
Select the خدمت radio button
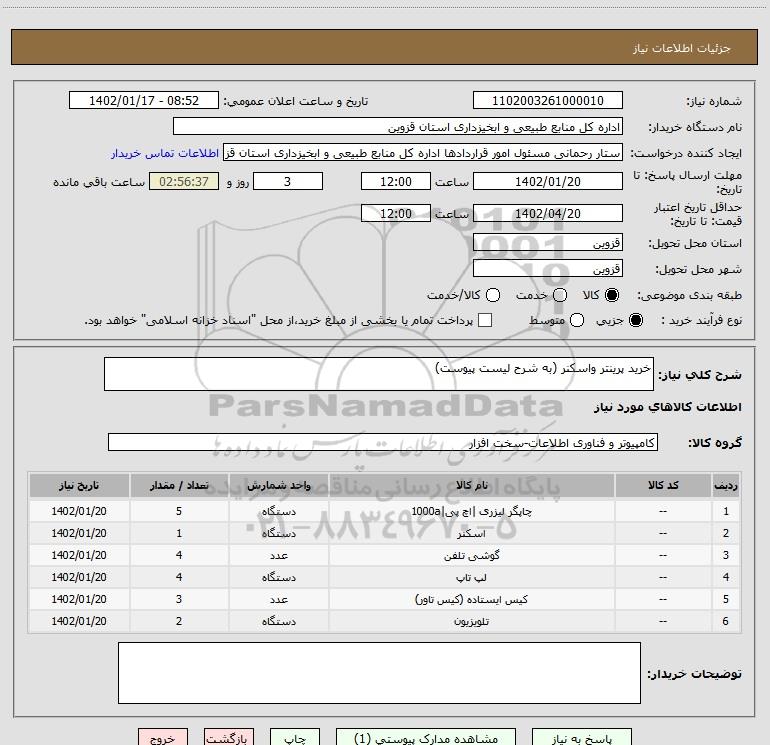point(560,295)
